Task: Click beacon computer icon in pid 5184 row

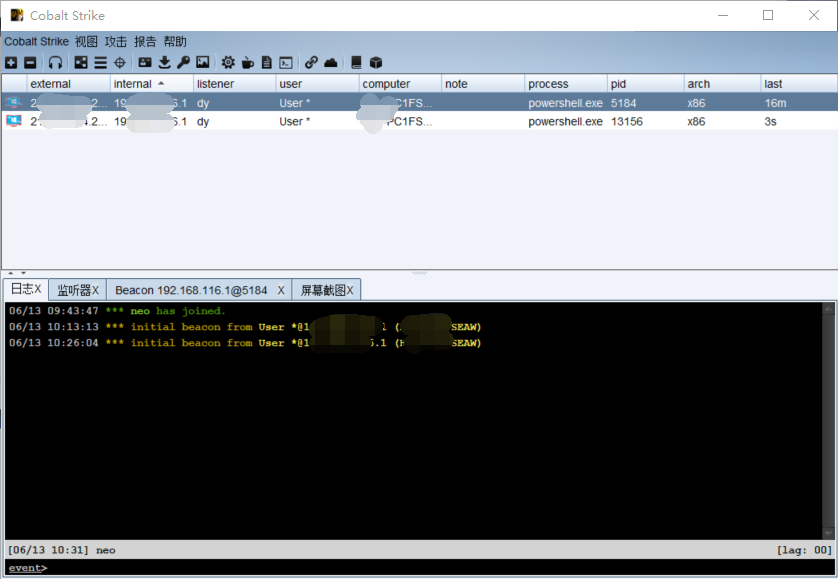Action: (x=13, y=103)
